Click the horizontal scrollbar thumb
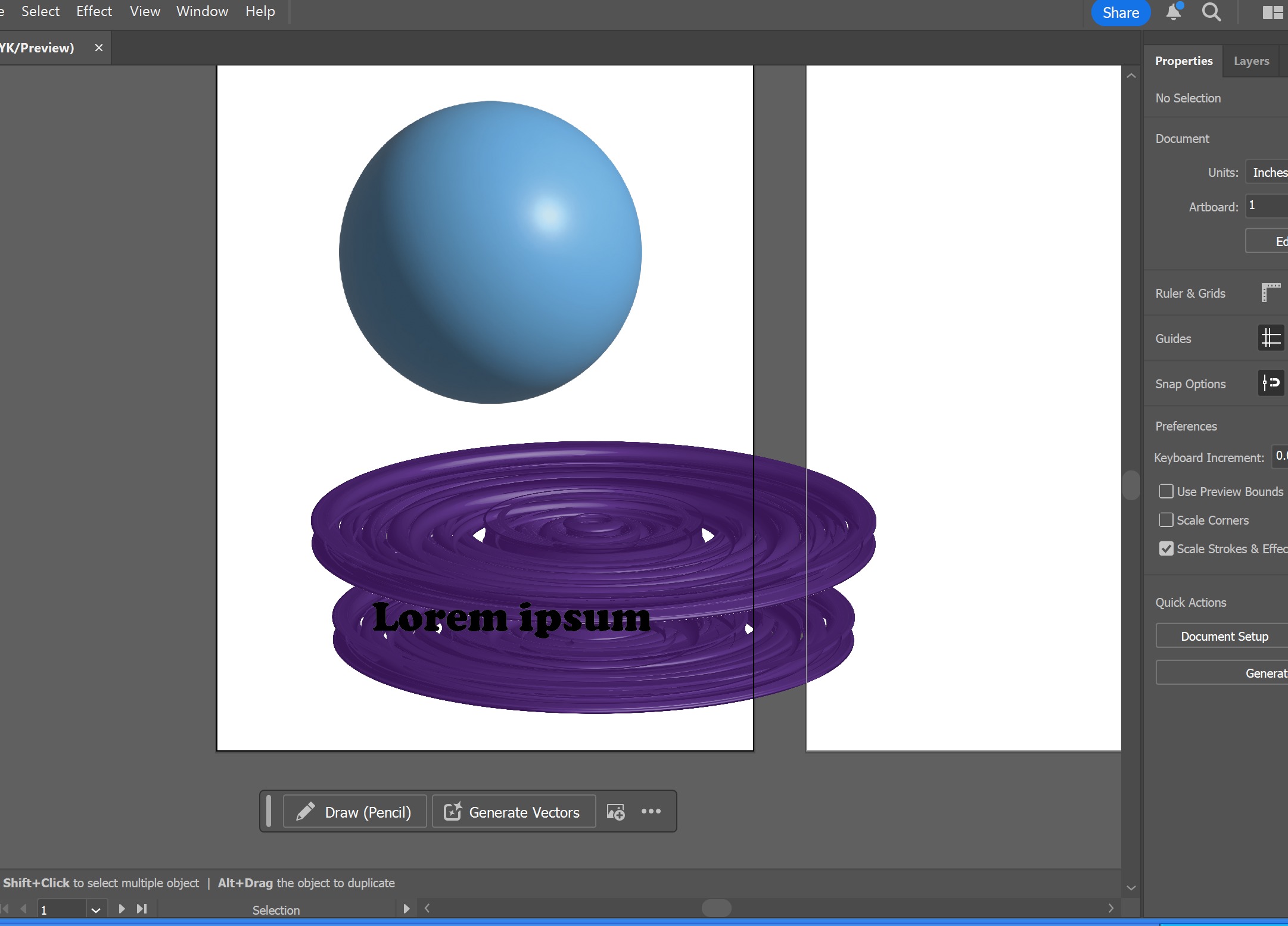The height and width of the screenshot is (926, 1288). coord(716,908)
